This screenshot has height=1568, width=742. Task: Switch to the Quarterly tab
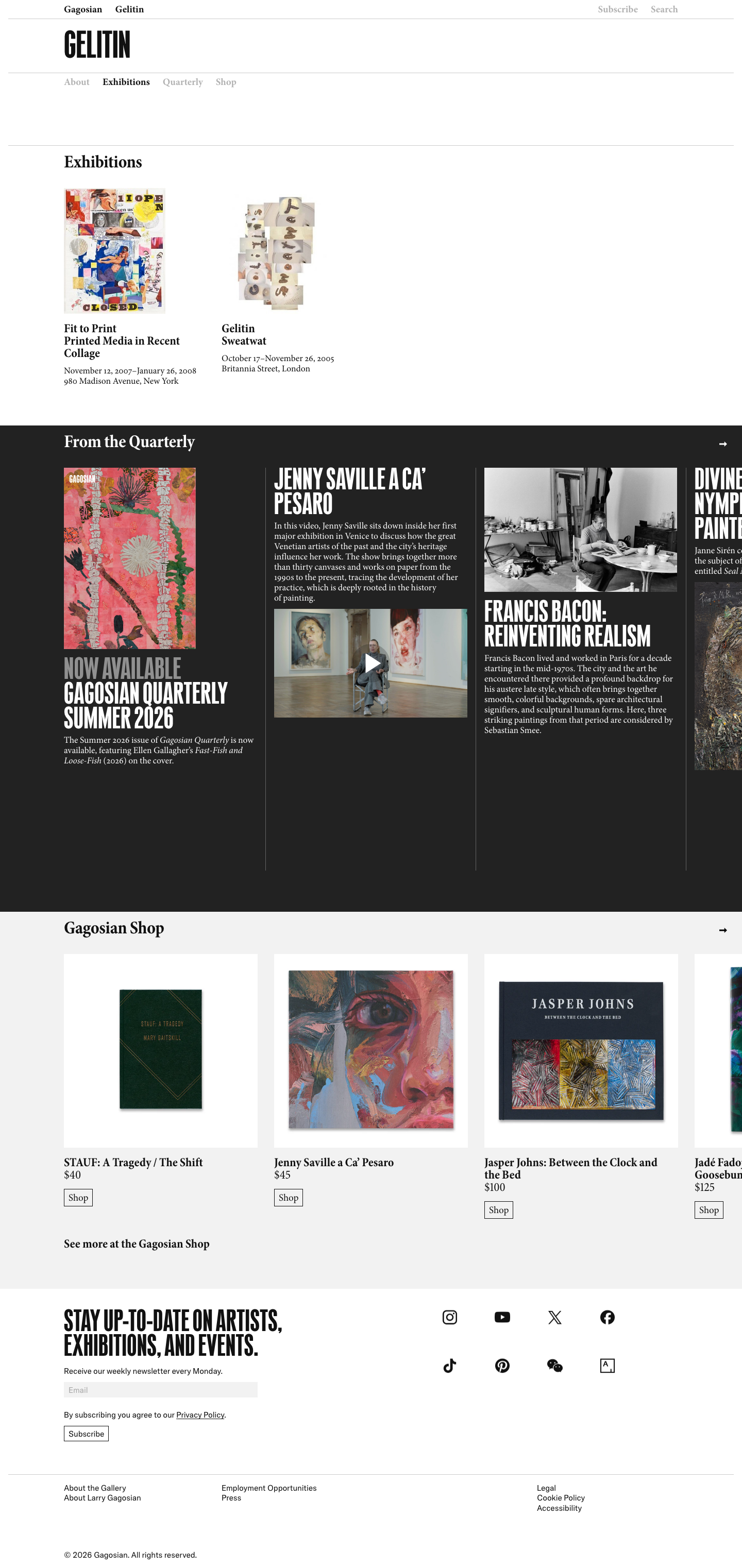(x=182, y=82)
